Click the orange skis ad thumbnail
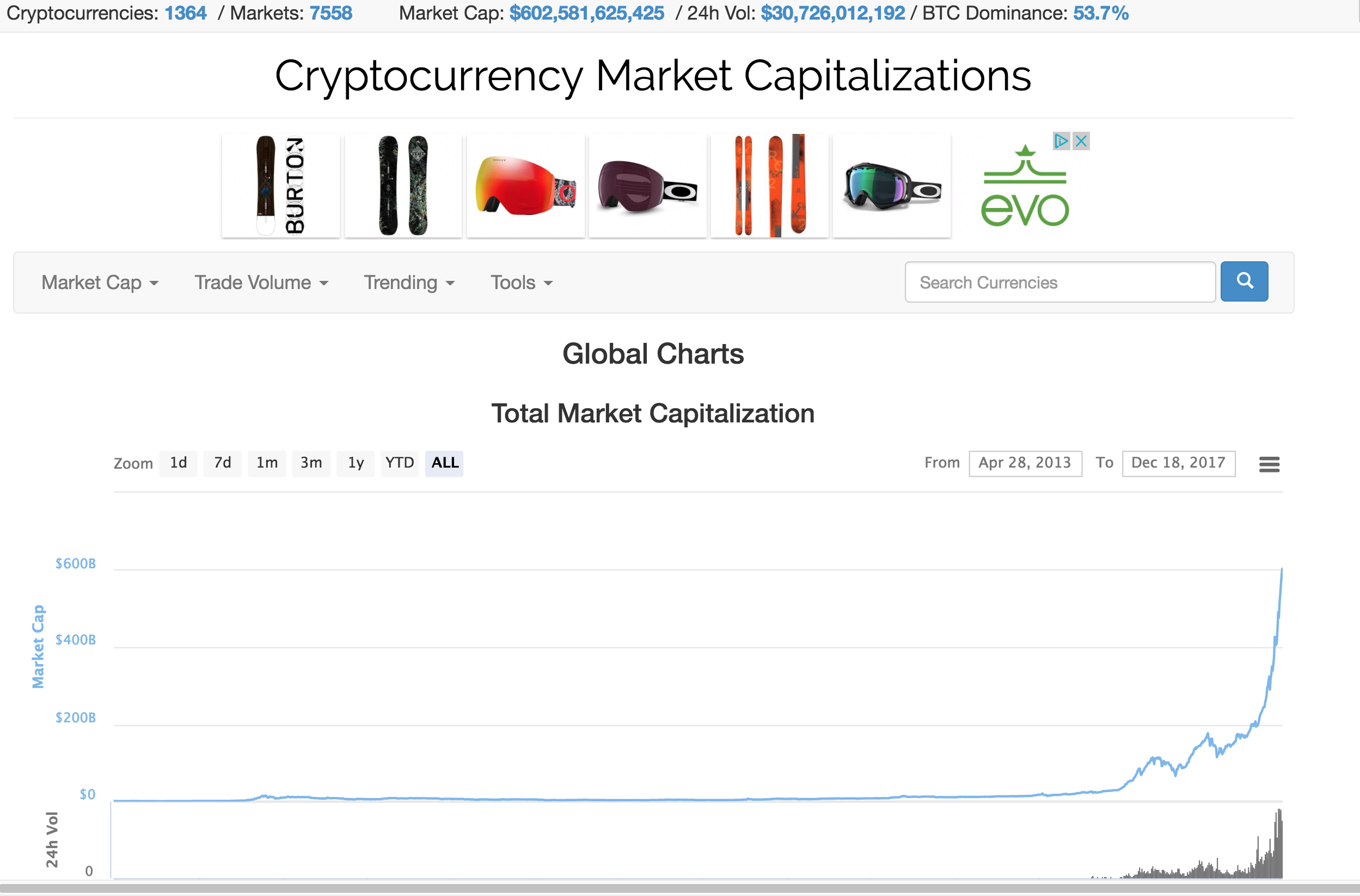 pyautogui.click(x=770, y=186)
